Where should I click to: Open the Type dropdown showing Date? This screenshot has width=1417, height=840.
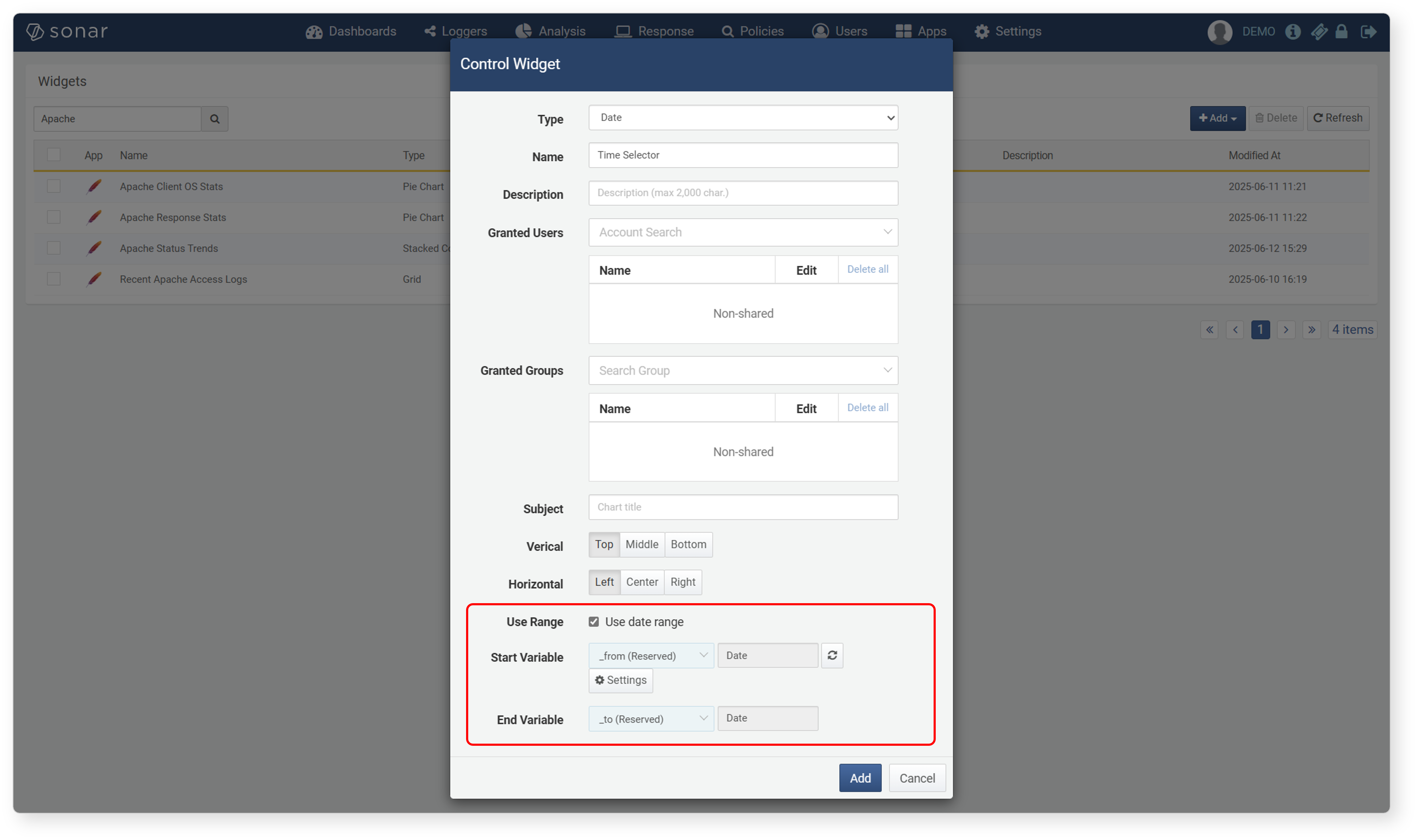[743, 118]
